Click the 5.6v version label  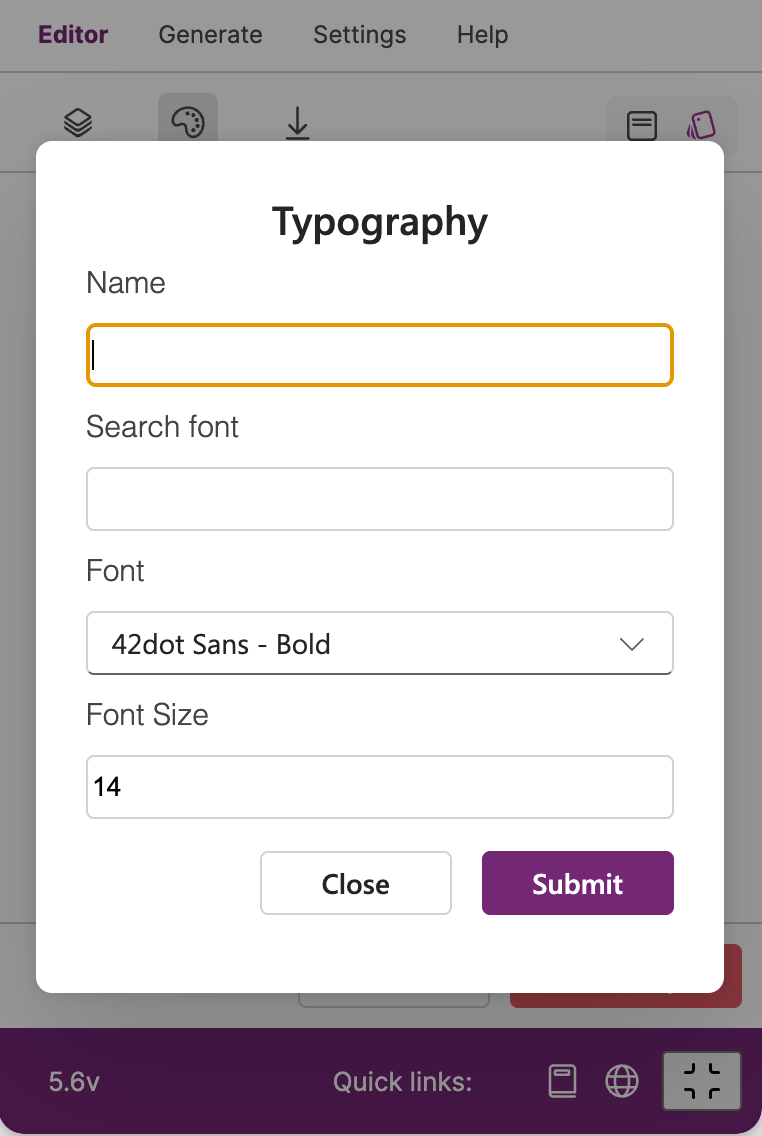(x=74, y=1082)
